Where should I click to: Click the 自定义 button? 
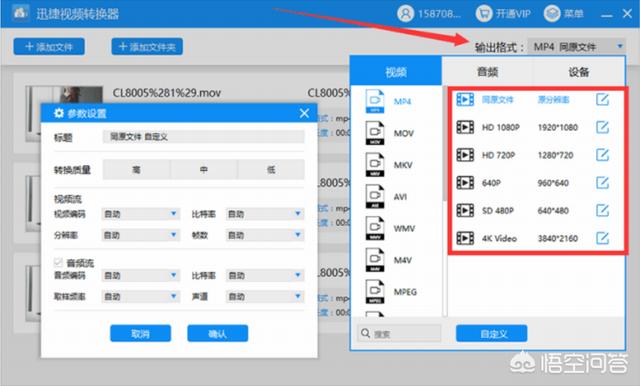coord(491,333)
